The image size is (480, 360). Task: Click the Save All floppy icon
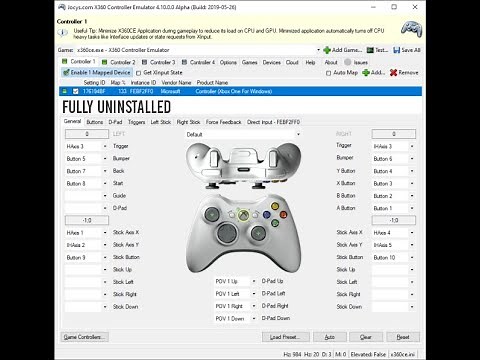[397, 50]
